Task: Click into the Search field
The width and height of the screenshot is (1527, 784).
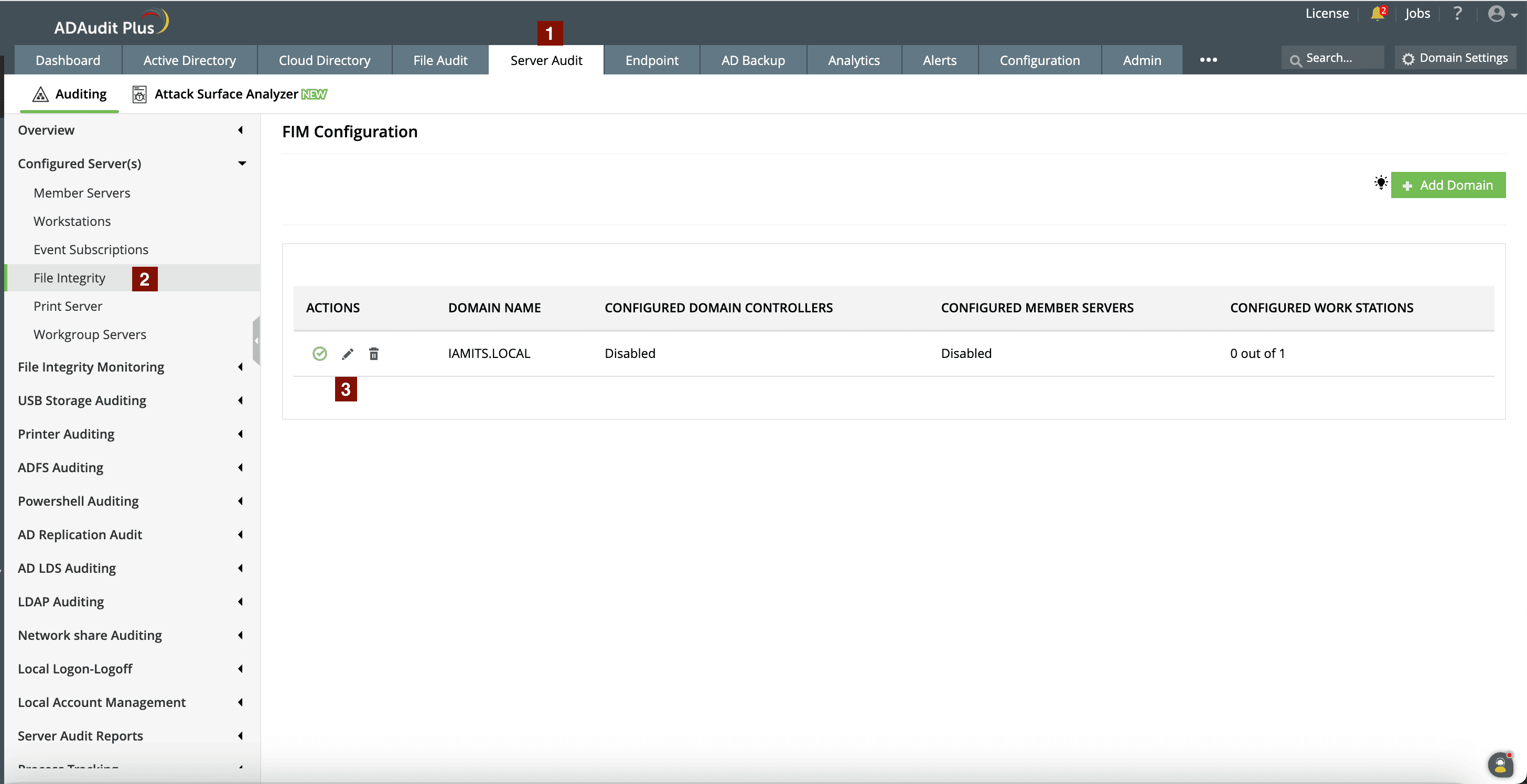Action: pos(1334,58)
